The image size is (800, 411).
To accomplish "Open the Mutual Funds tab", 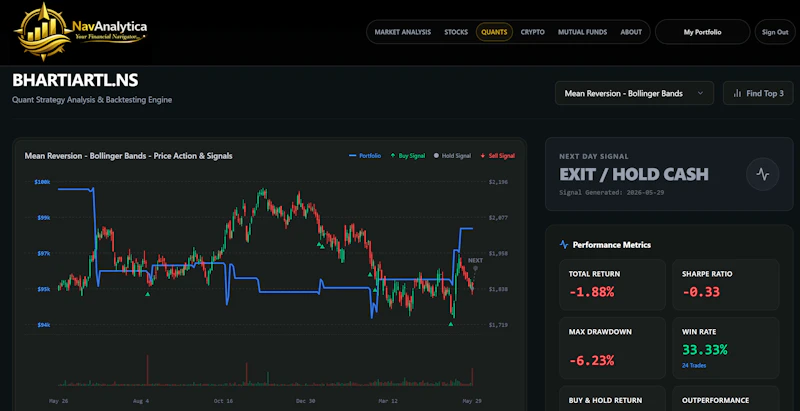I will (x=582, y=32).
